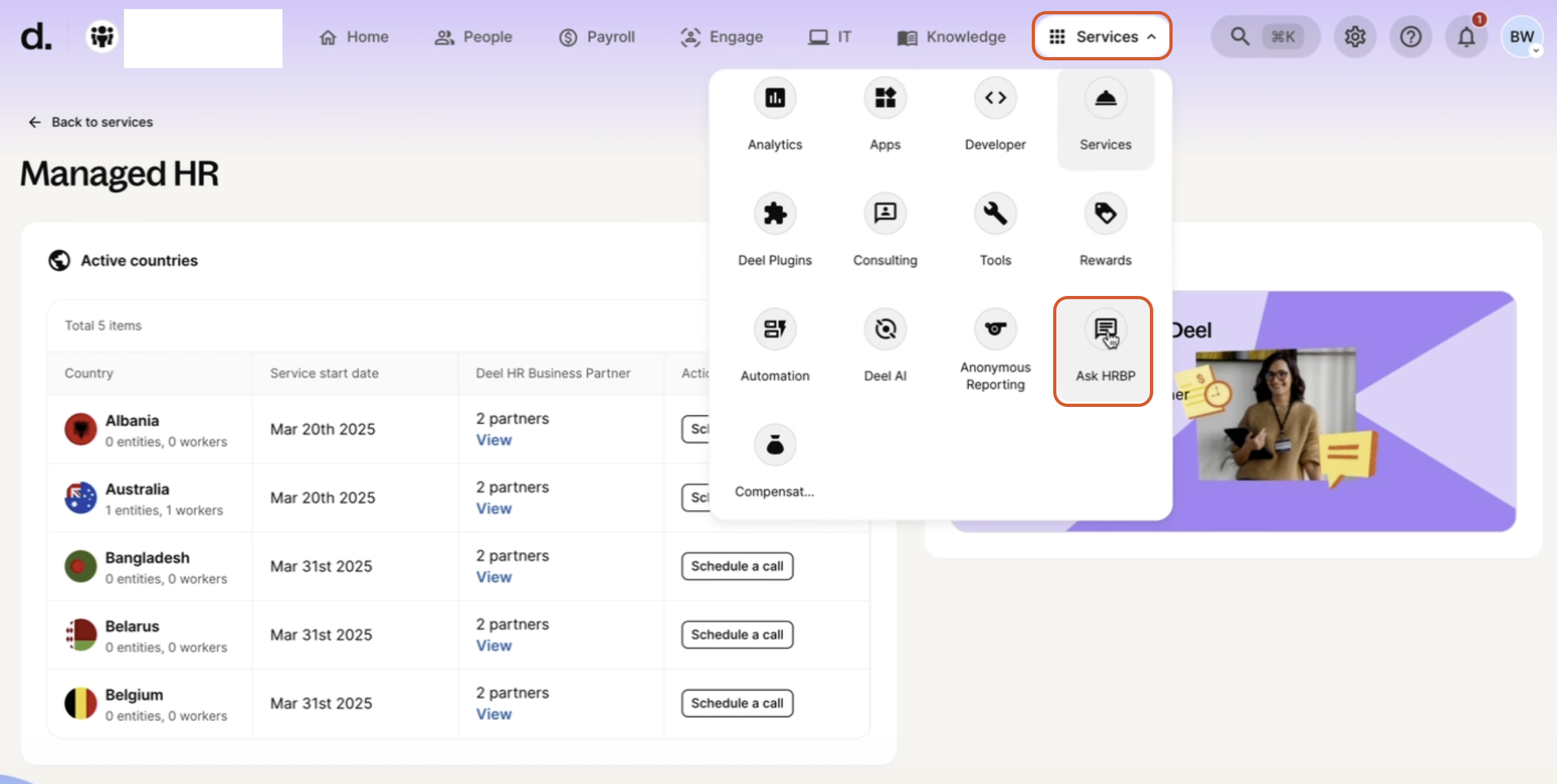Open the Consulting service
The image size is (1557, 784).
[885, 230]
